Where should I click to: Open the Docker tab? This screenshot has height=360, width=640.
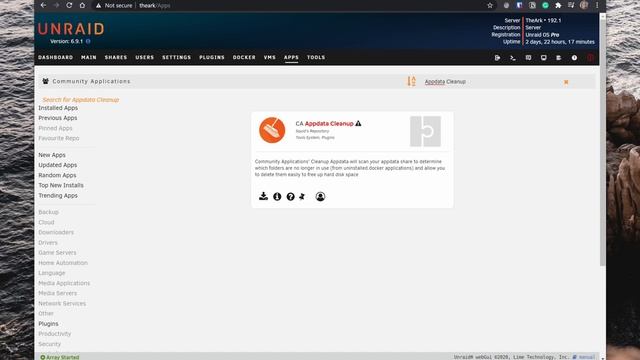[x=244, y=58]
